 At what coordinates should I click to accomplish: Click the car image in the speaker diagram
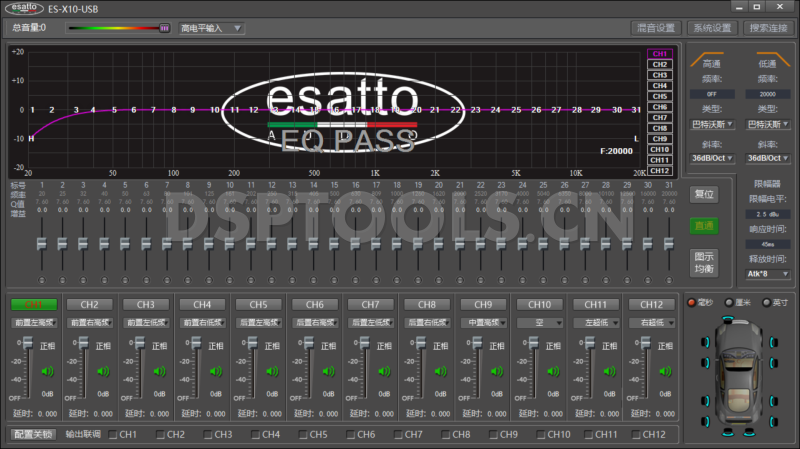tap(739, 375)
